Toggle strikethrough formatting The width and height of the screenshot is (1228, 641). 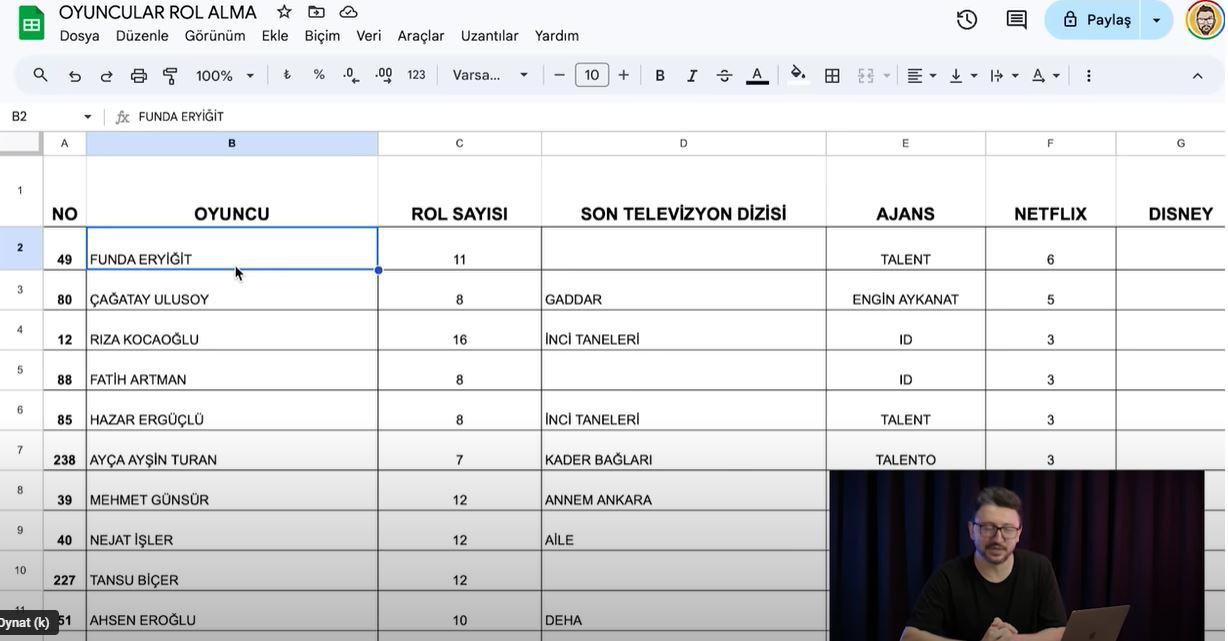pos(725,75)
